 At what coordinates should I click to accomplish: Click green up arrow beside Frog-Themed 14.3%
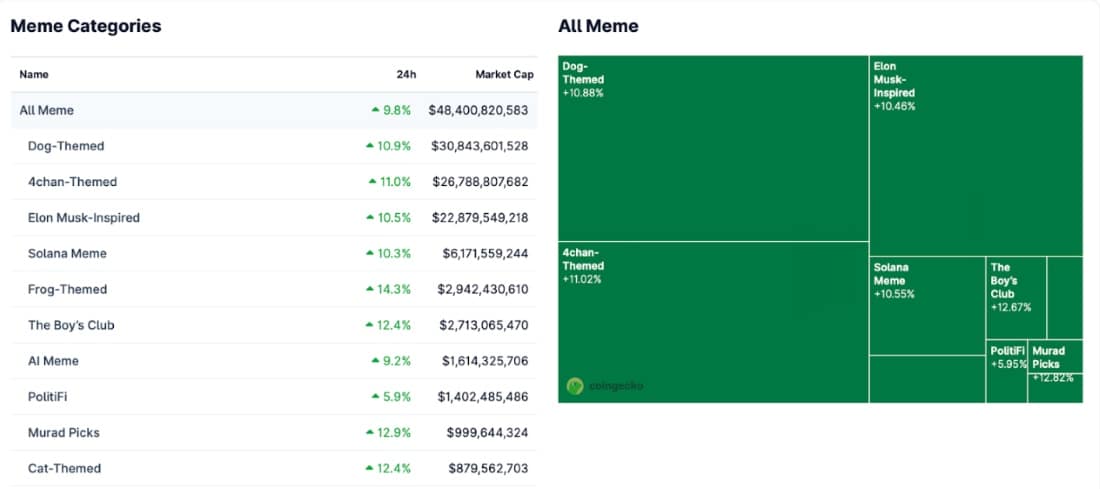point(370,289)
